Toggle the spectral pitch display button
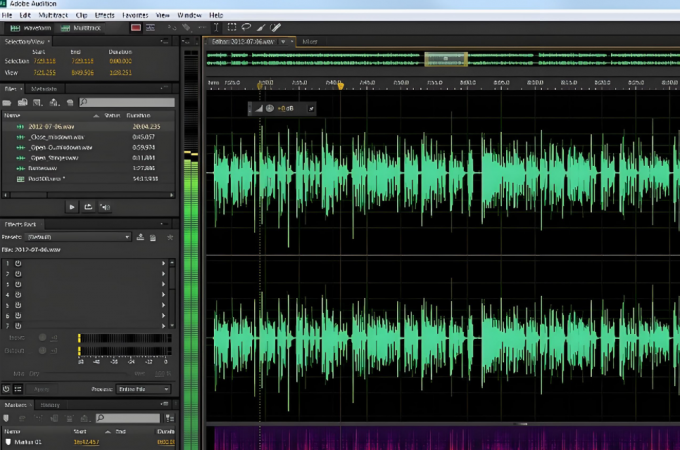The width and height of the screenshot is (680, 450). [x=150, y=28]
